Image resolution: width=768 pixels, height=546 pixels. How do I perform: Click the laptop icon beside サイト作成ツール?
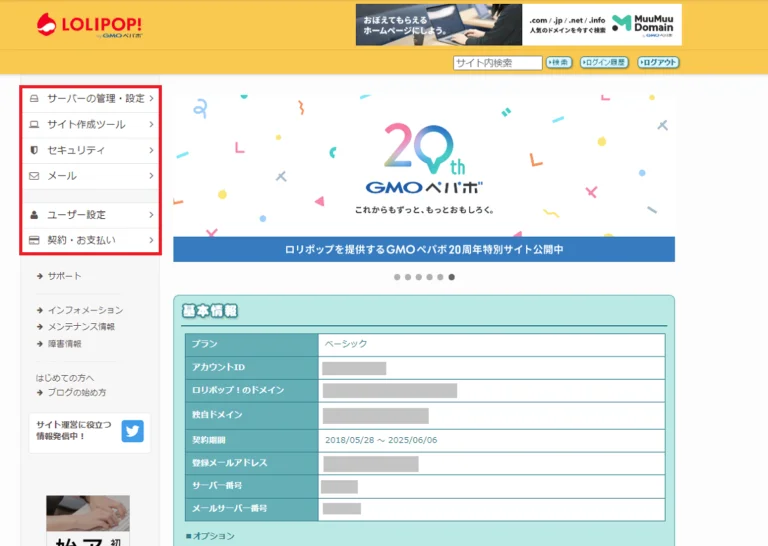click(x=34, y=124)
